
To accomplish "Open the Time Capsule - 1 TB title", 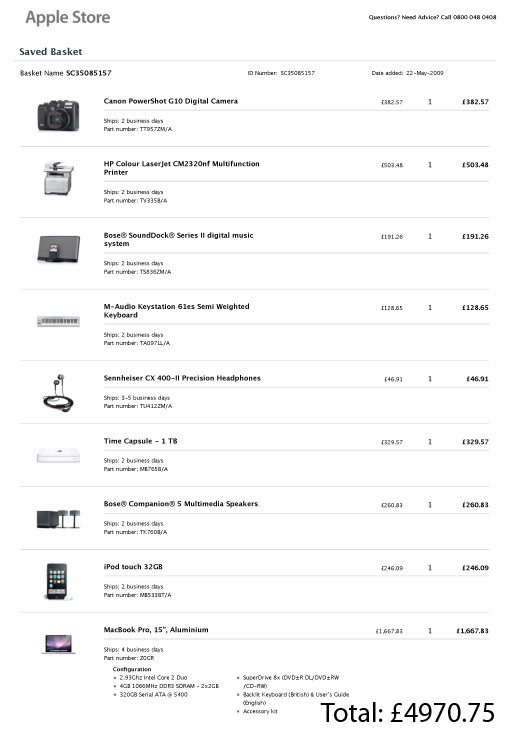I will tap(140, 441).
